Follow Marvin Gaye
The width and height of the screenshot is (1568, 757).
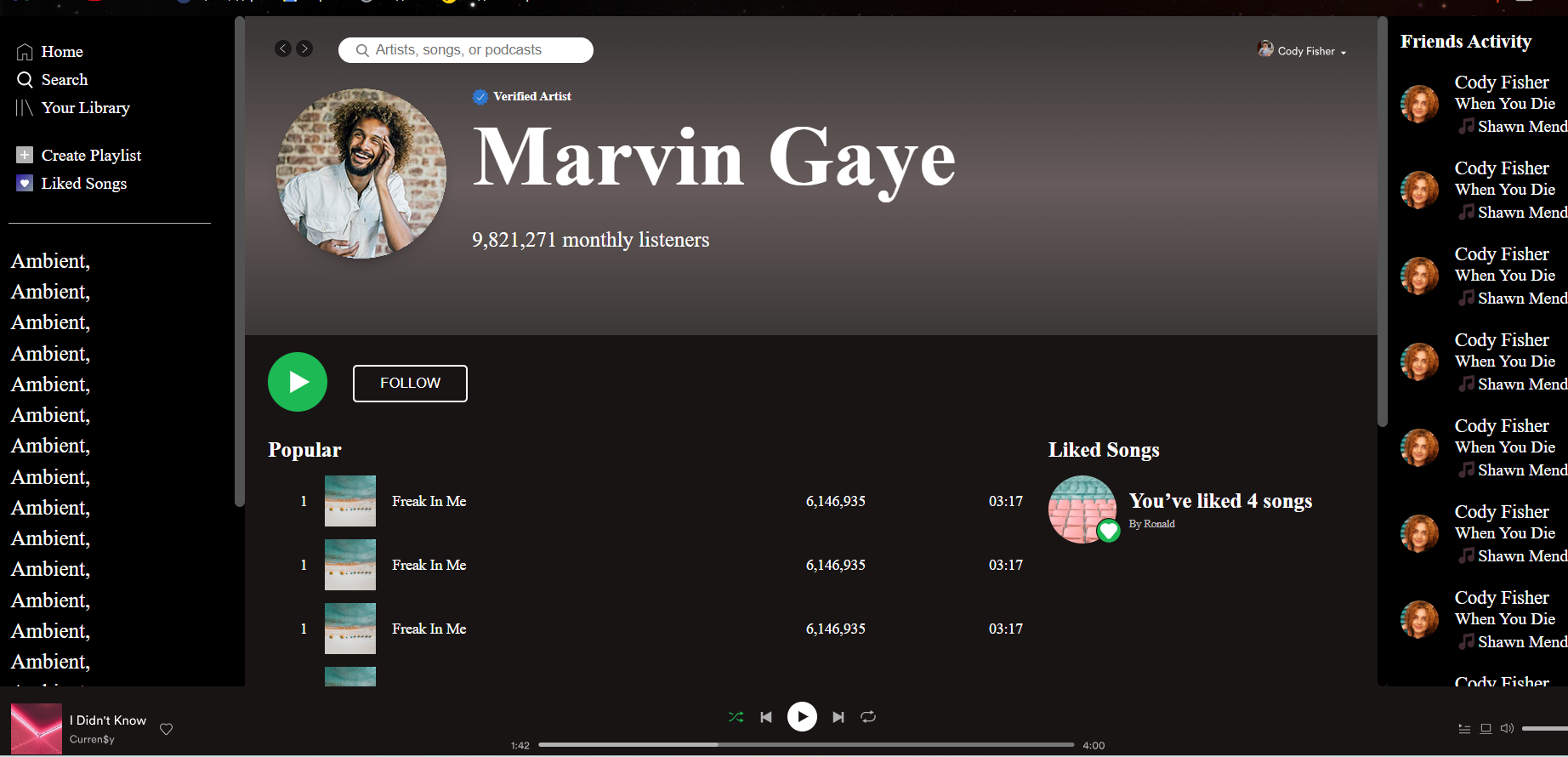tap(410, 384)
